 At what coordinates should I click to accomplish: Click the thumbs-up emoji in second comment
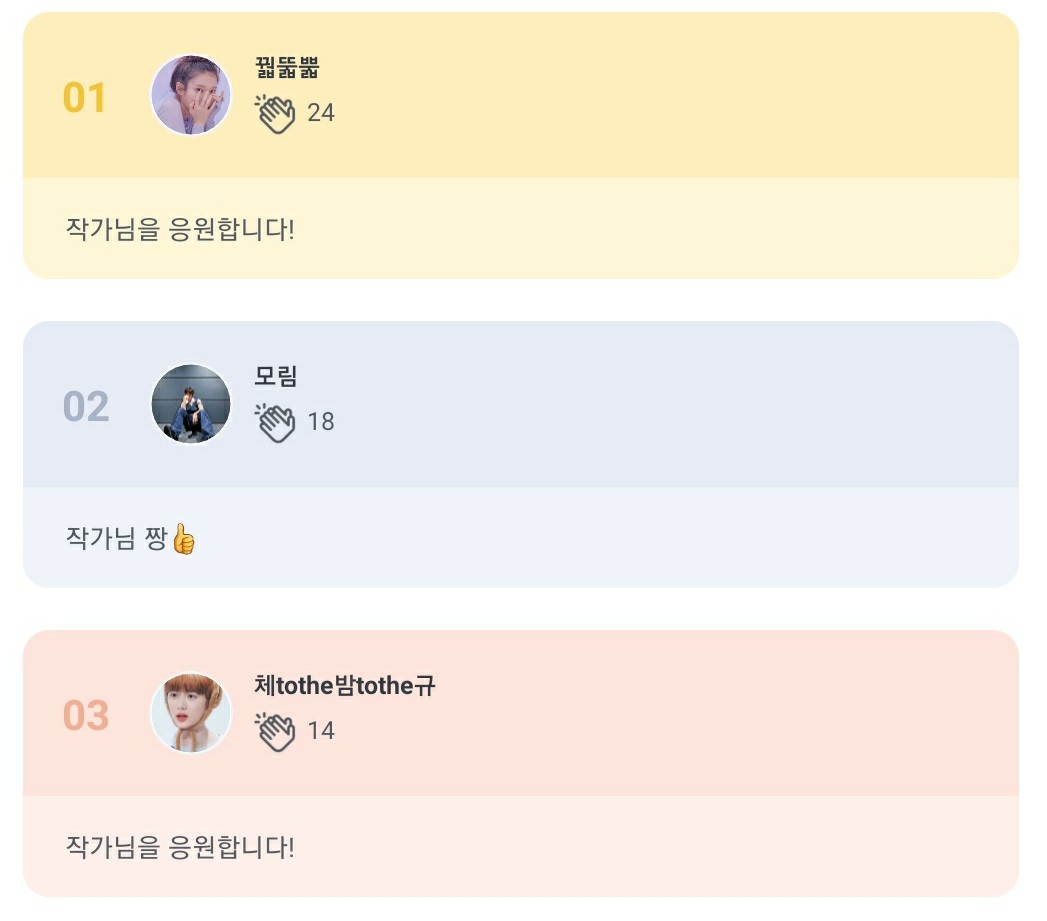pyautogui.click(x=184, y=539)
